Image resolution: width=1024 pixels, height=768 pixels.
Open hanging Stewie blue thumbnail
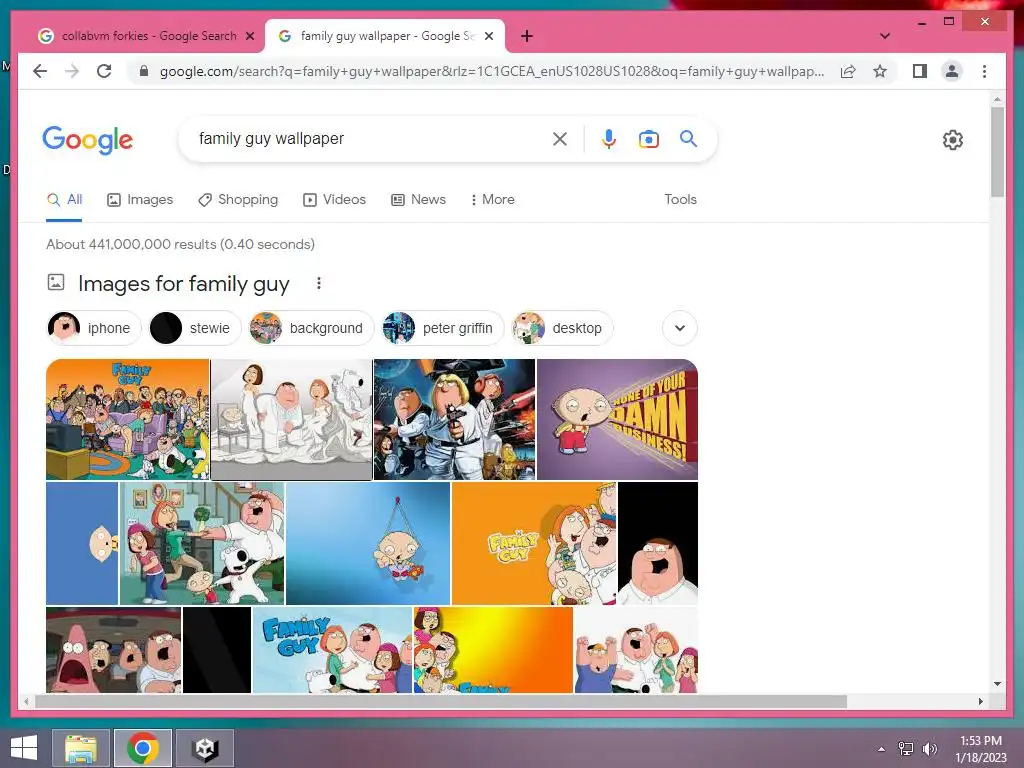(368, 543)
